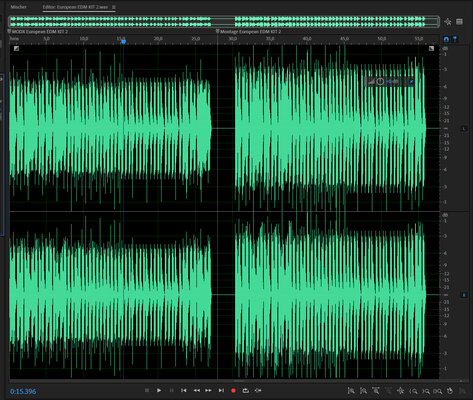Click the fade-in handle at waveform top-left
This screenshot has width=473, height=400.
tap(16, 49)
